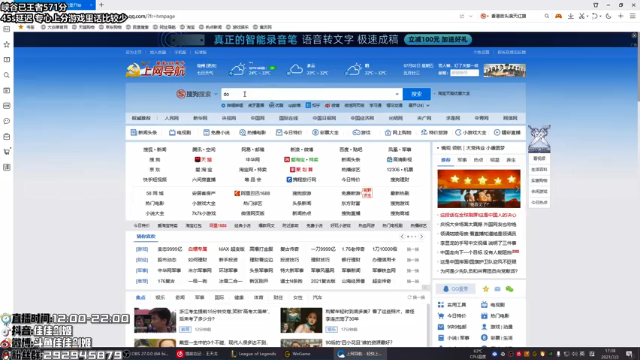The image size is (640, 360).
Task: Click the 今日特价 category in the icon row
Action: click(289, 133)
